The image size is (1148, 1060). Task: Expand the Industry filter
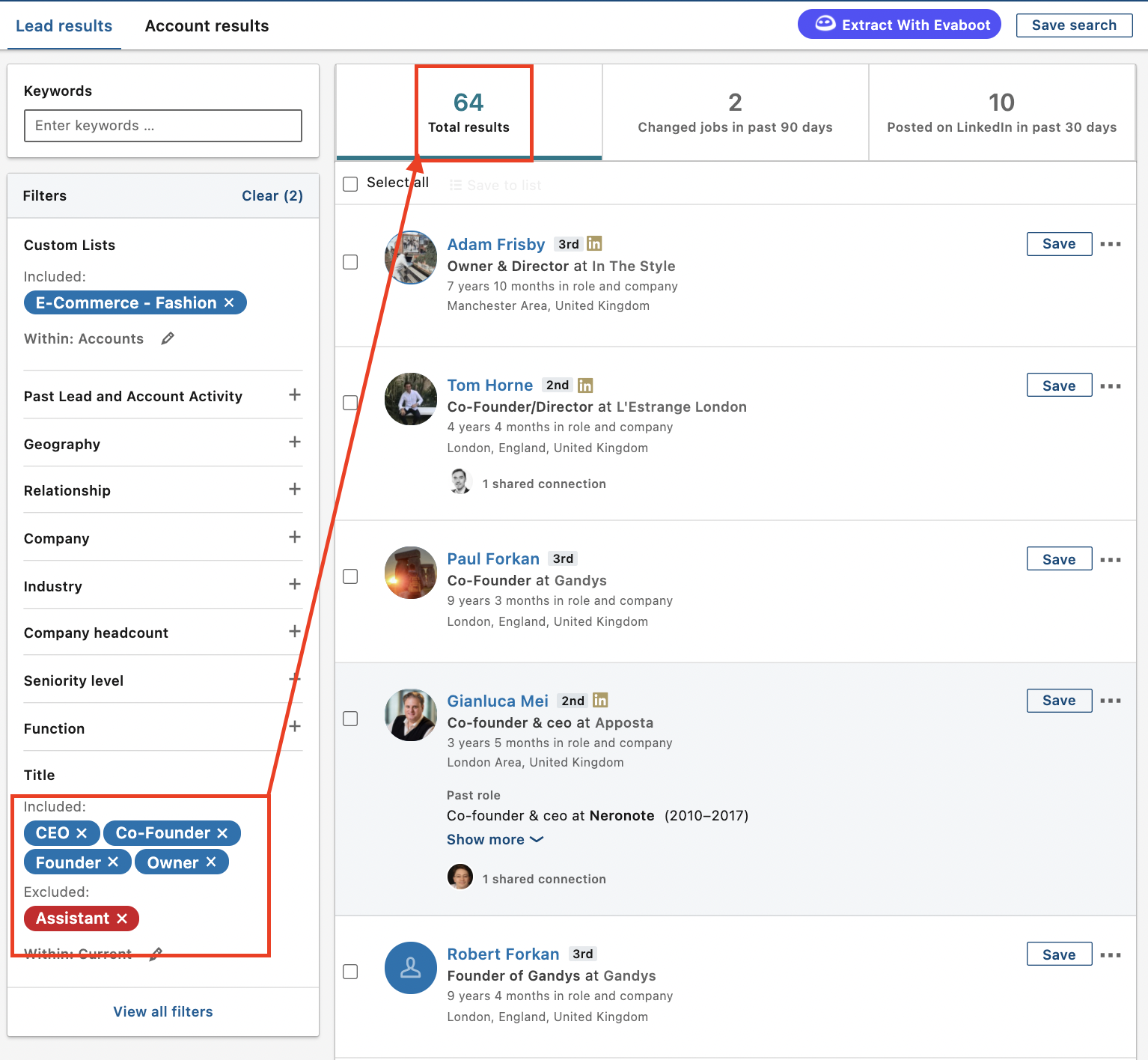pos(295,584)
